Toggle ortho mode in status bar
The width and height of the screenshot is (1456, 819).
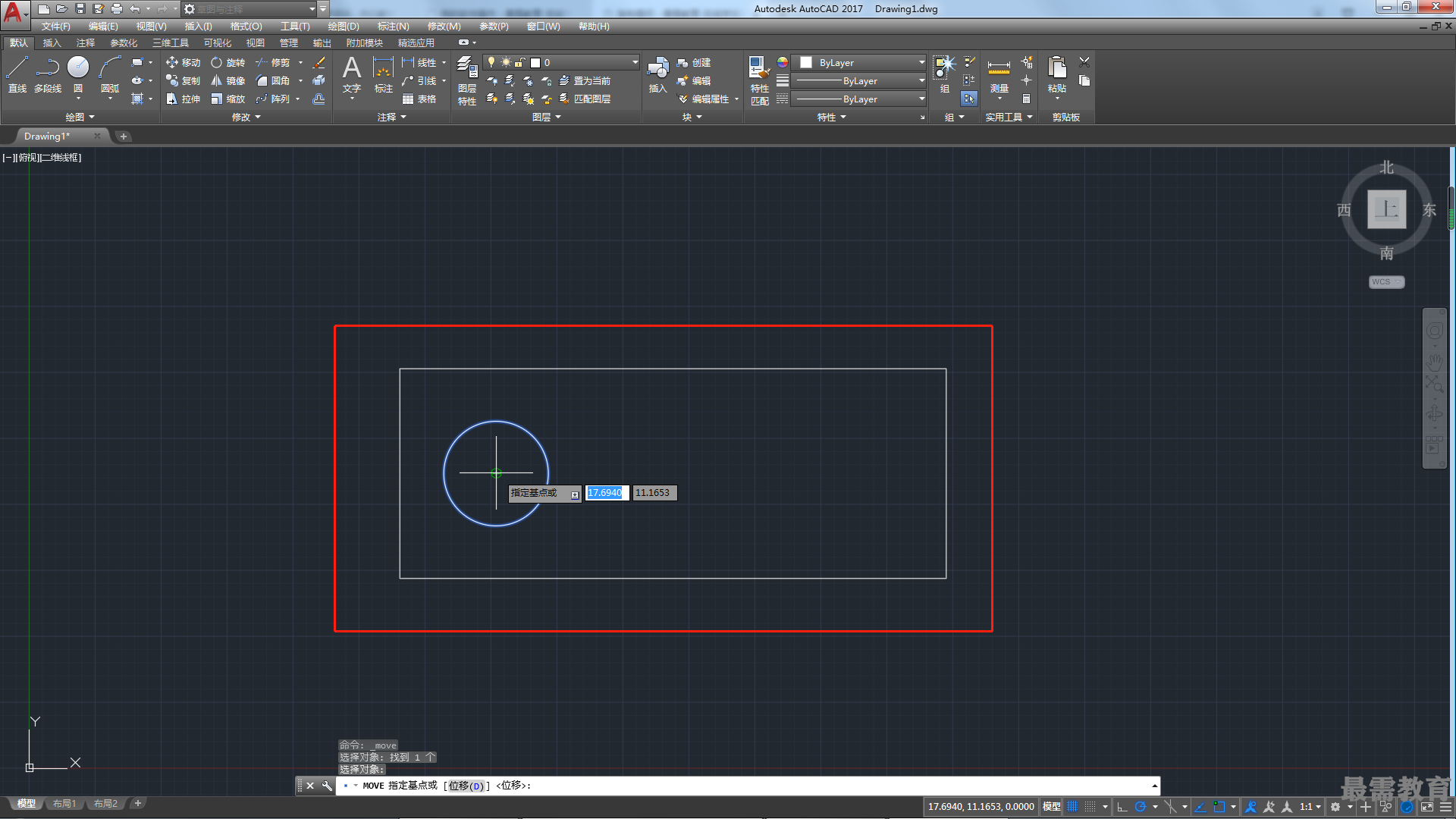[1122, 807]
